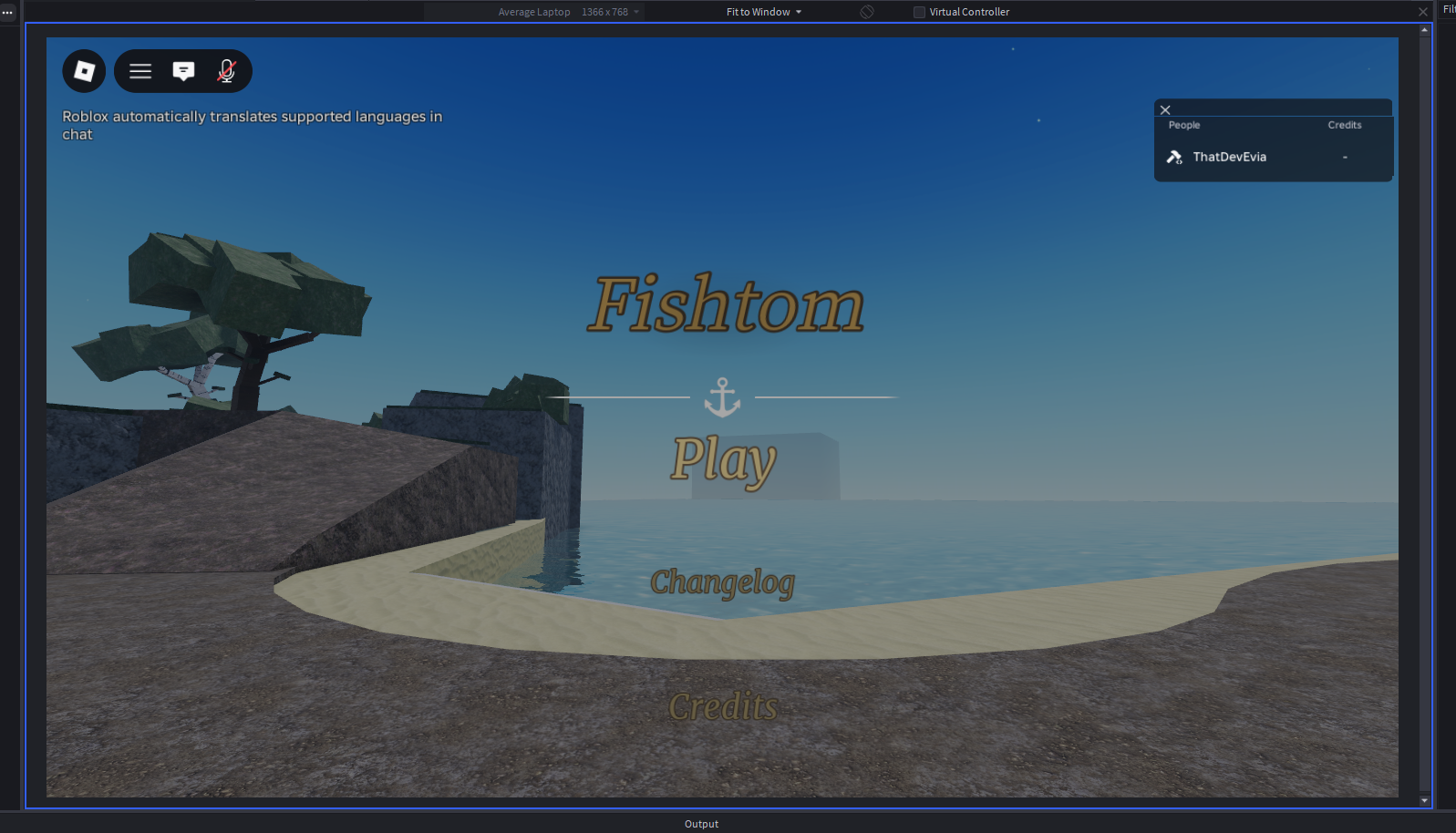Open the Credits menu option

click(724, 706)
